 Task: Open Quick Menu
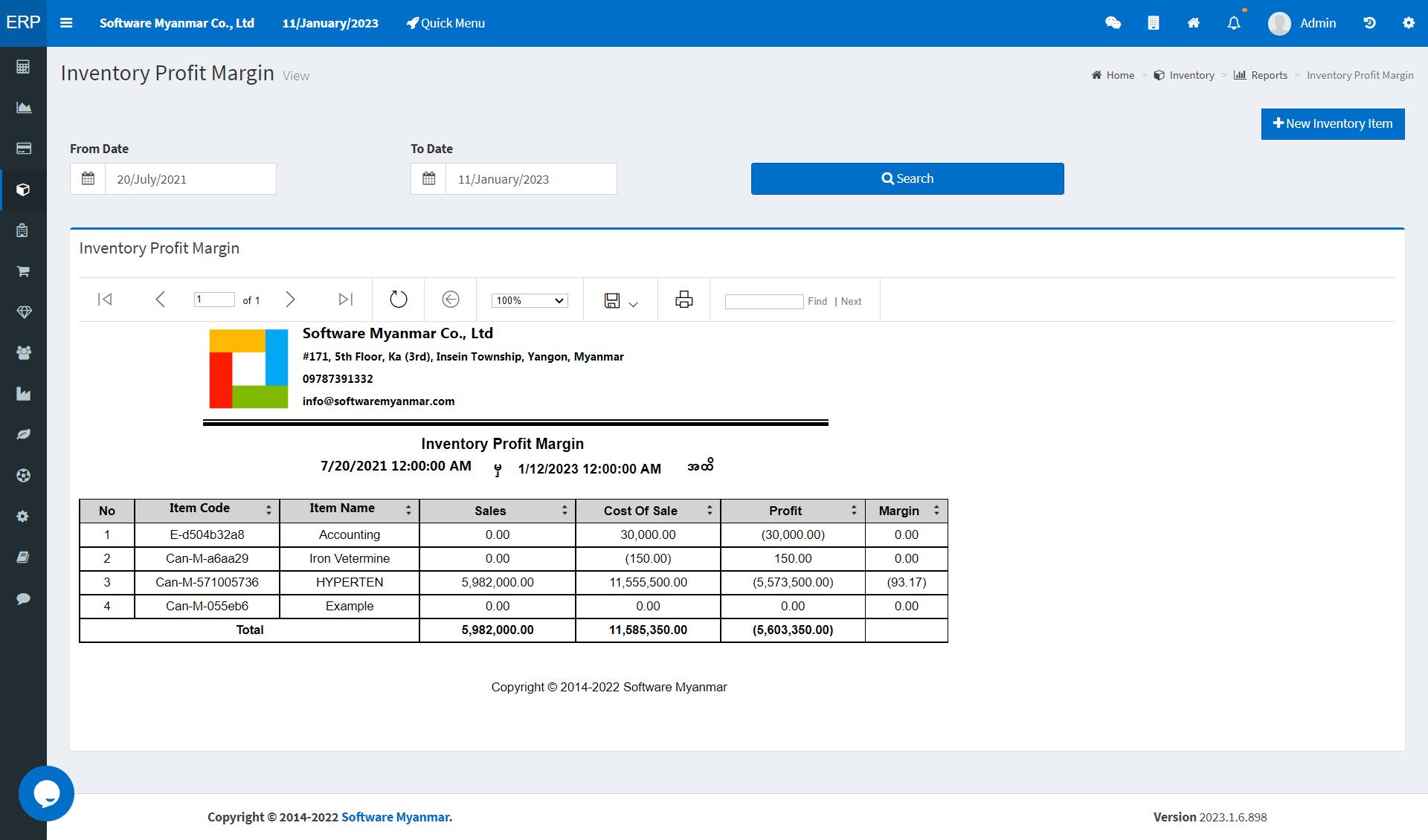click(446, 23)
